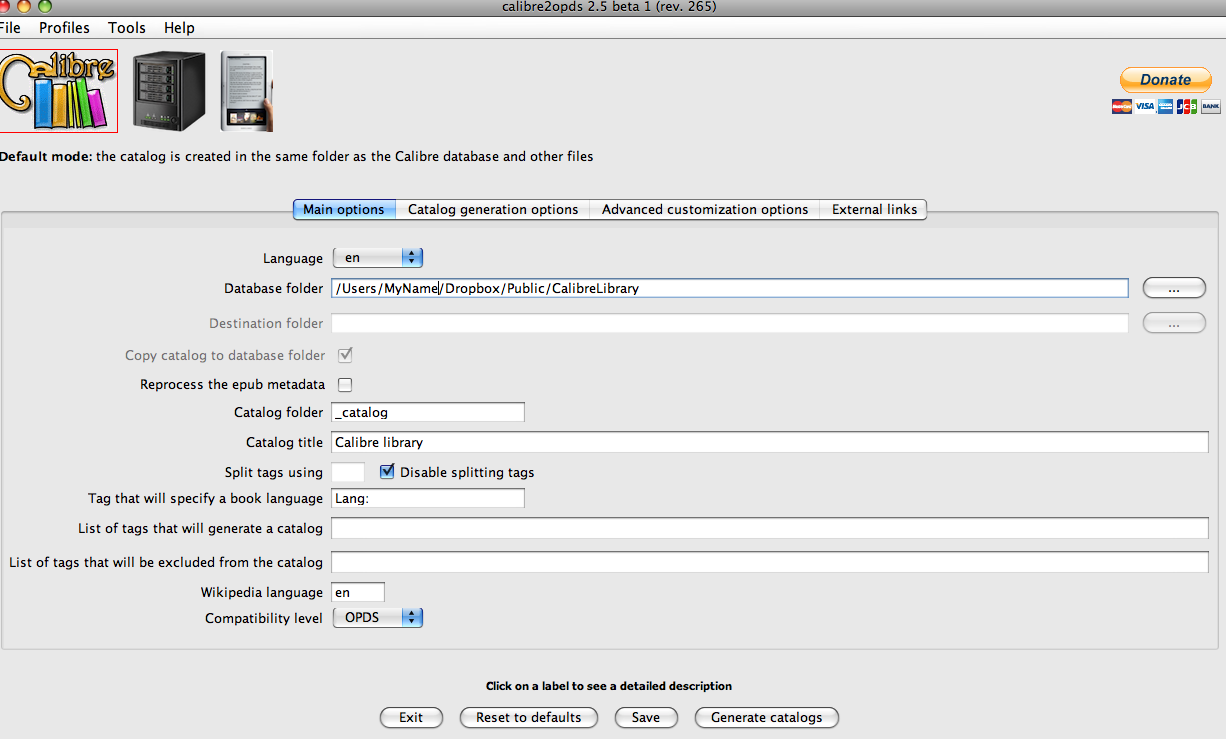
Task: Click List of tags that will generate label
Action: 201,528
